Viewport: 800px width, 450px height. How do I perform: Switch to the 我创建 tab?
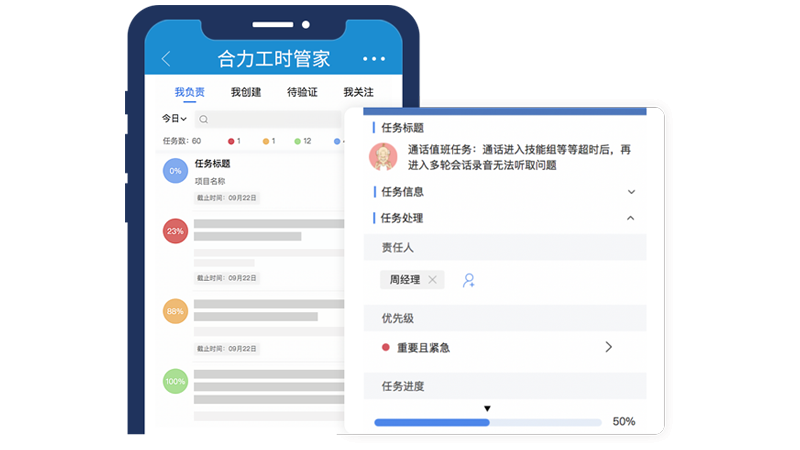pos(246,92)
